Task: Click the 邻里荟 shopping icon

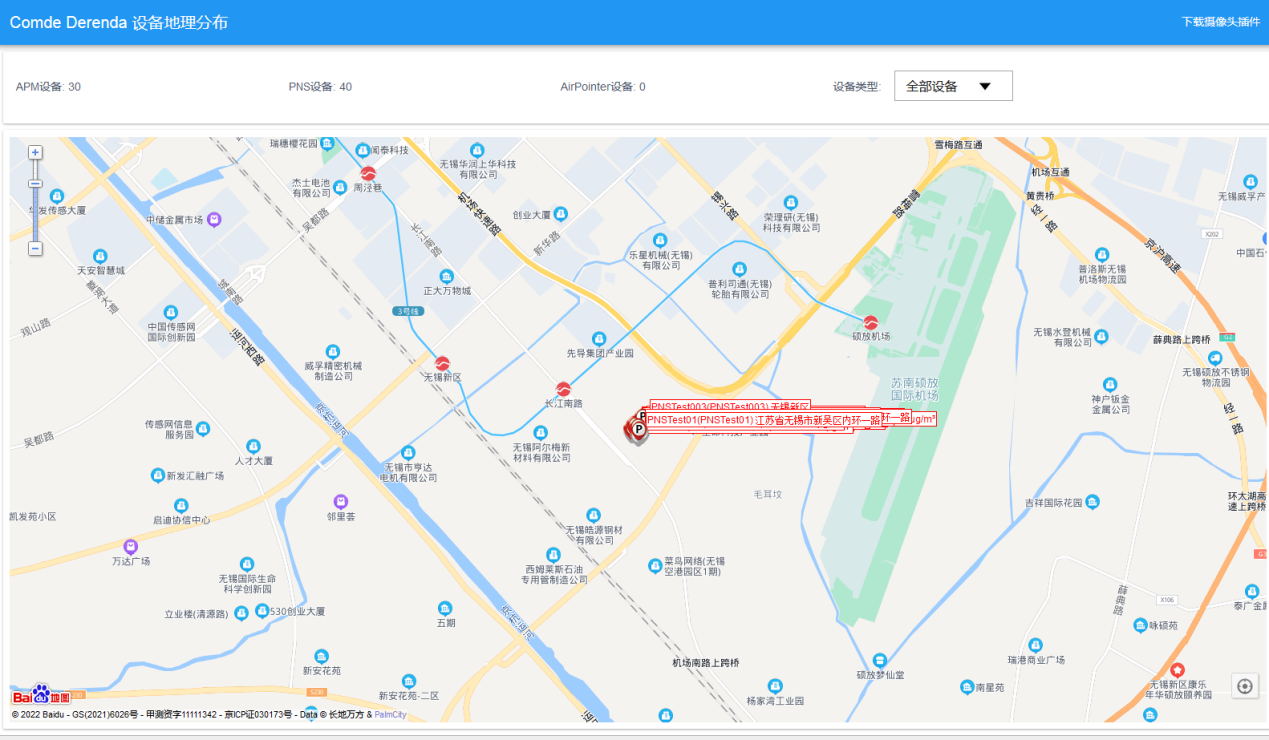Action: [341, 500]
